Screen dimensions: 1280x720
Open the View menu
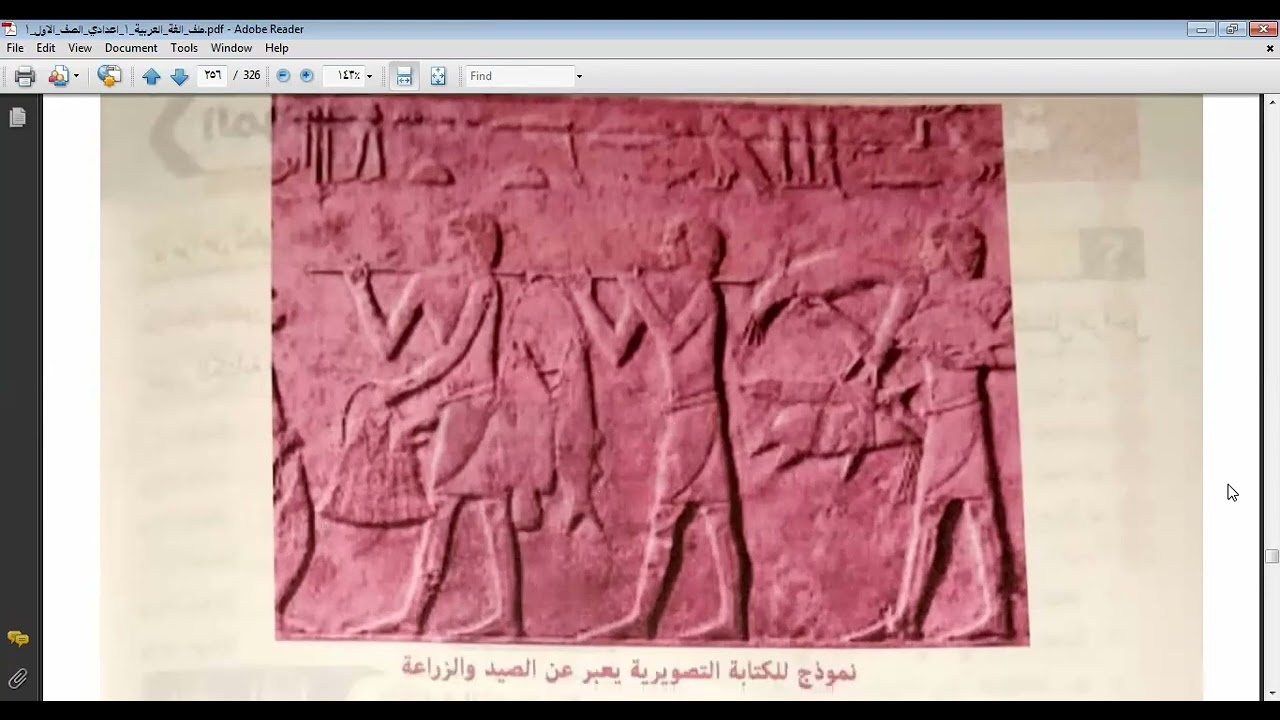pos(80,48)
